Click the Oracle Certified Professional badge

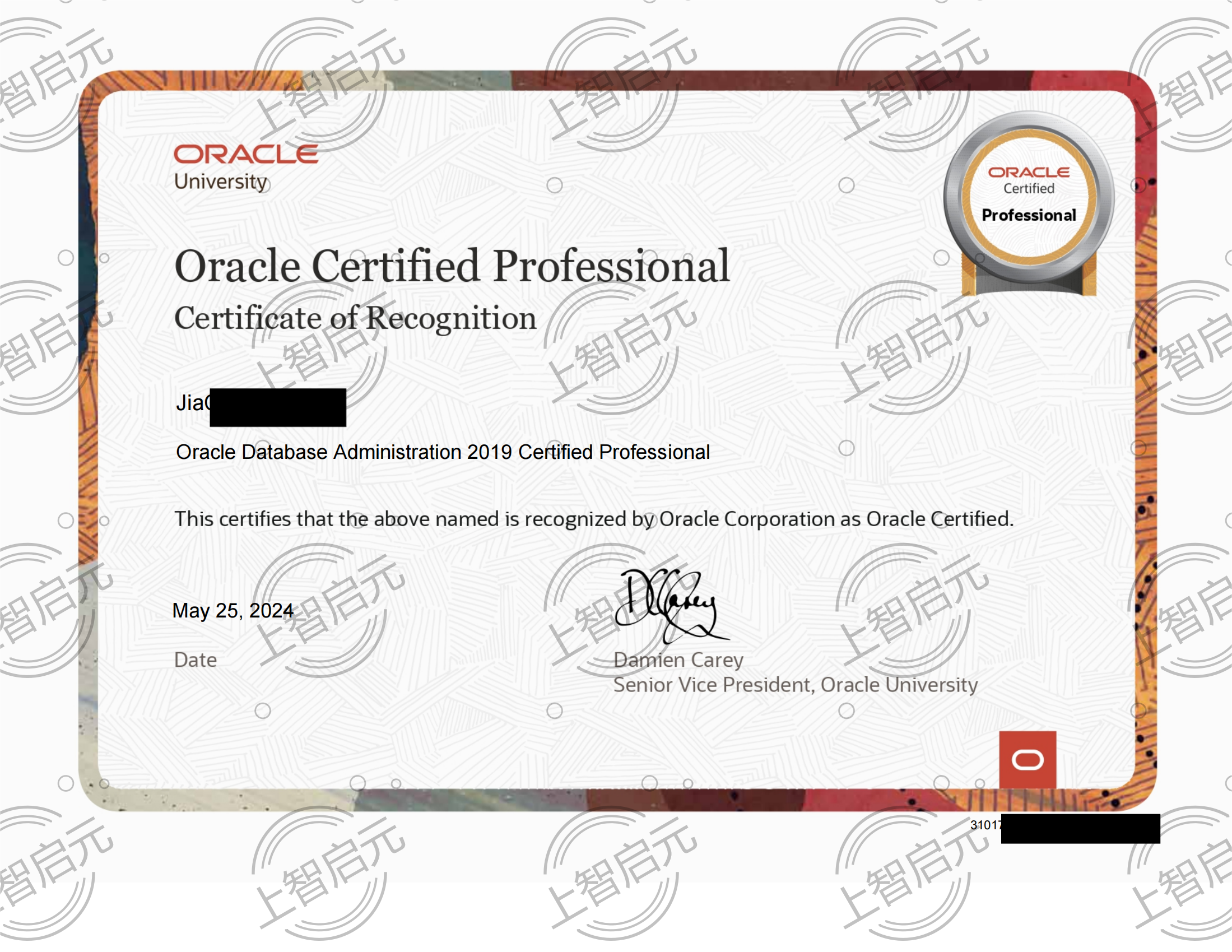[x=1029, y=205]
